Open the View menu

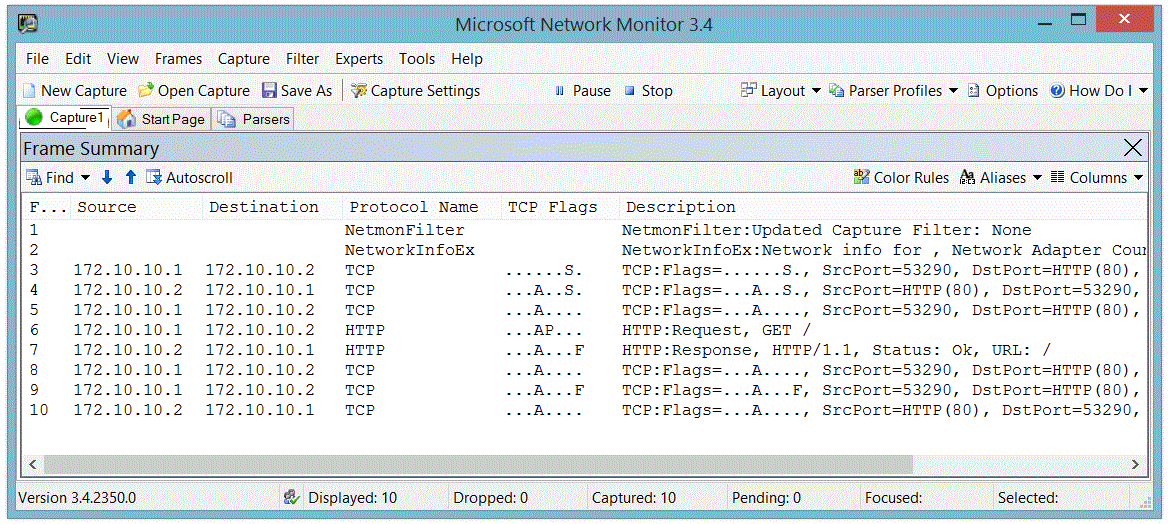123,59
